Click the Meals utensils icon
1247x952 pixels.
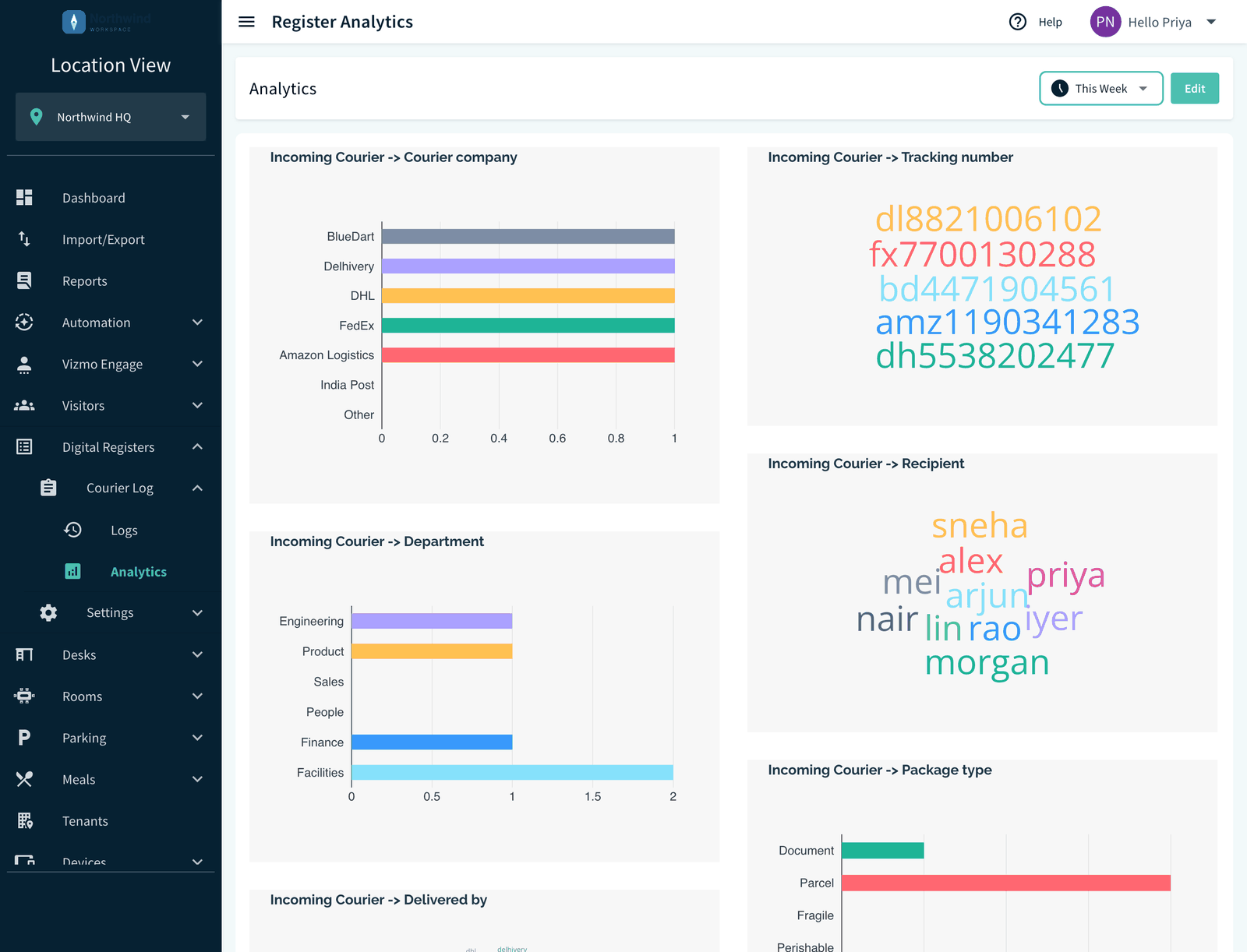pos(24,779)
